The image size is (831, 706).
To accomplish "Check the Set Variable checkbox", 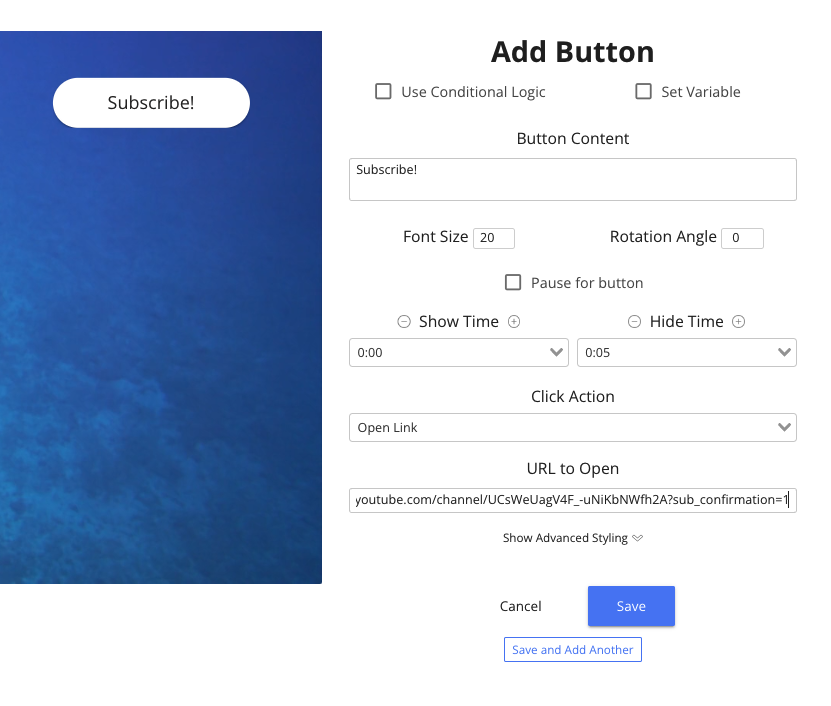I will pos(644,92).
